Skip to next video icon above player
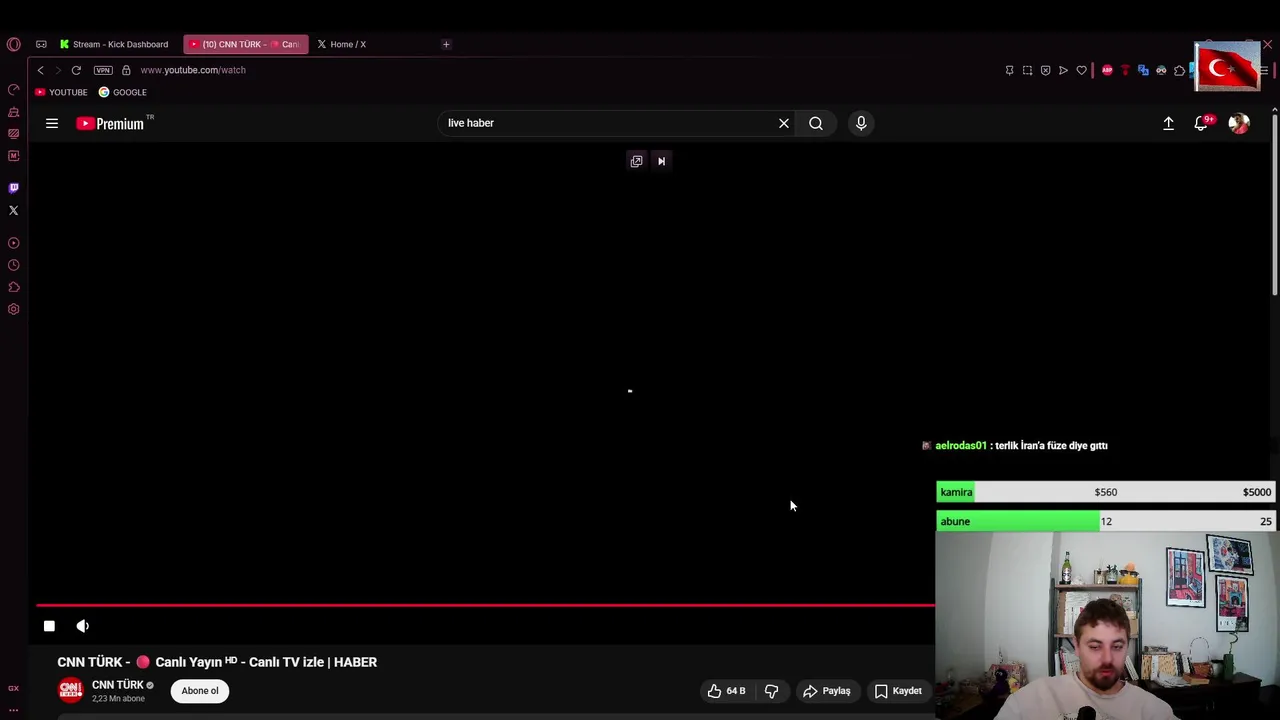 click(x=661, y=161)
